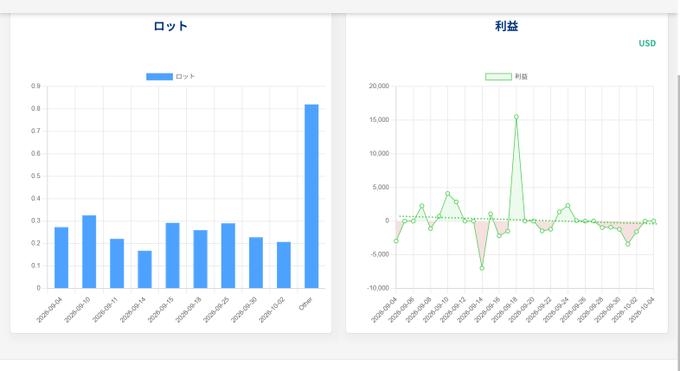Select the 2026-10-02 bar in lot chart

[x=284, y=265]
